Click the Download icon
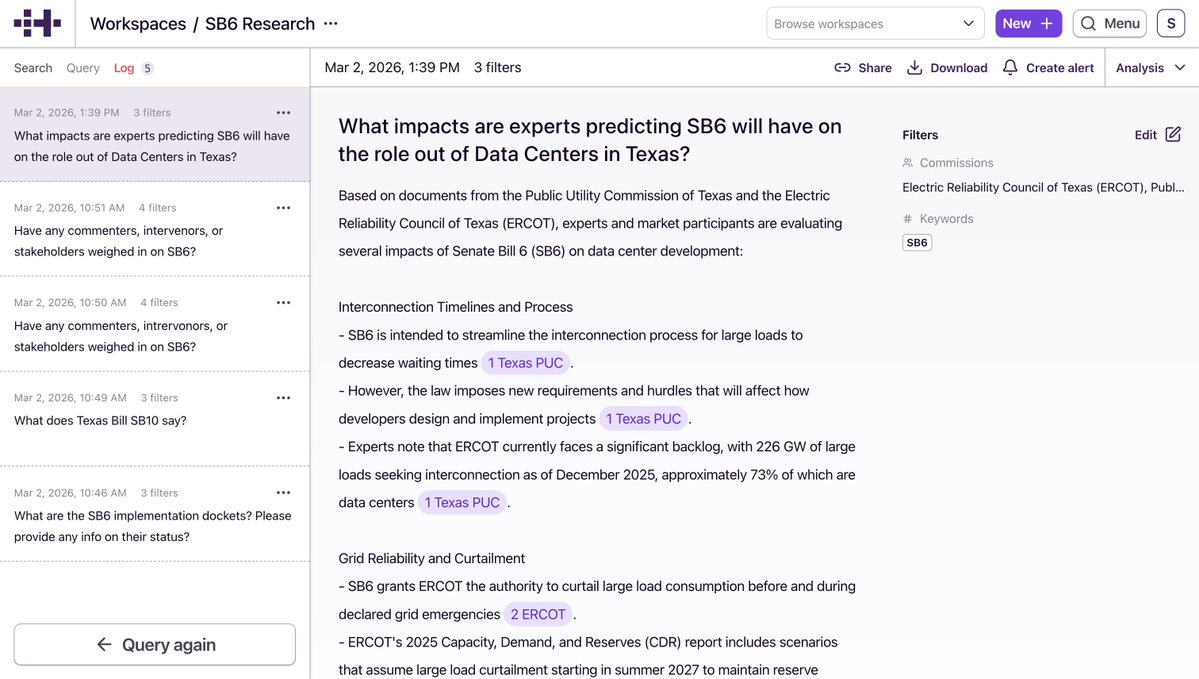1199x679 pixels. coord(915,68)
